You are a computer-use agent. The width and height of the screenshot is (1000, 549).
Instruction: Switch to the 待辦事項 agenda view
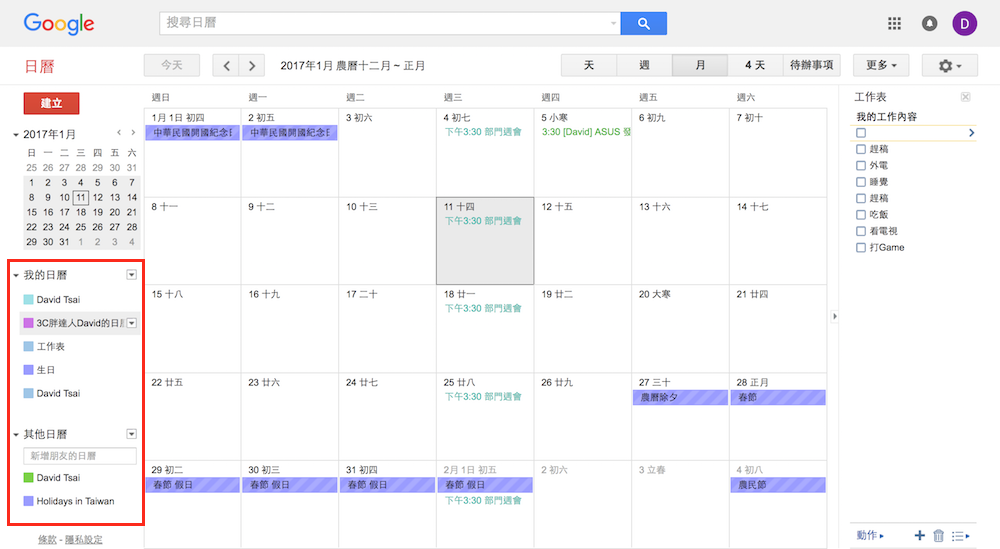click(x=812, y=66)
